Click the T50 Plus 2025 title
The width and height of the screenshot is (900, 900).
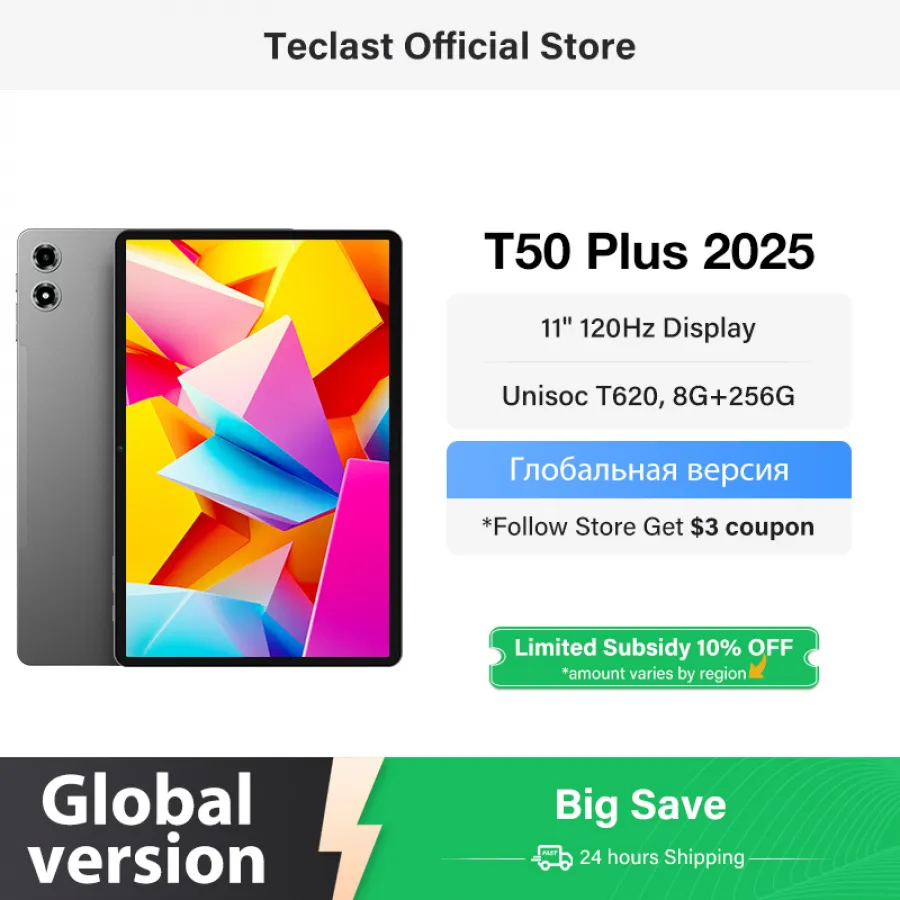point(649,251)
